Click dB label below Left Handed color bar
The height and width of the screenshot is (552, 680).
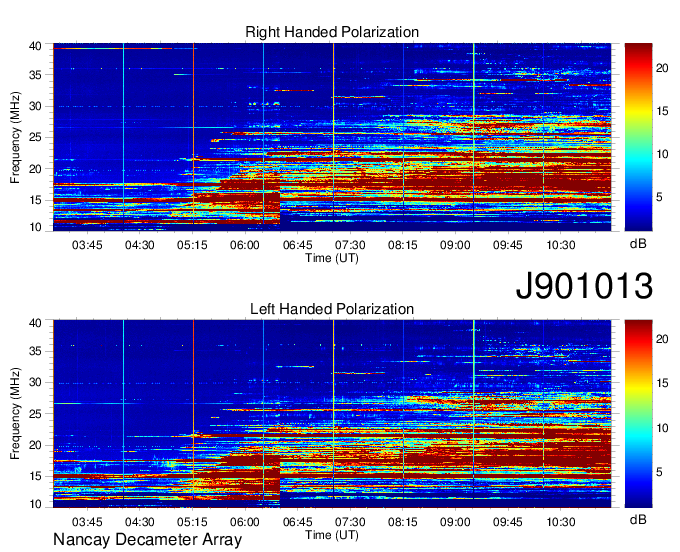(638, 519)
